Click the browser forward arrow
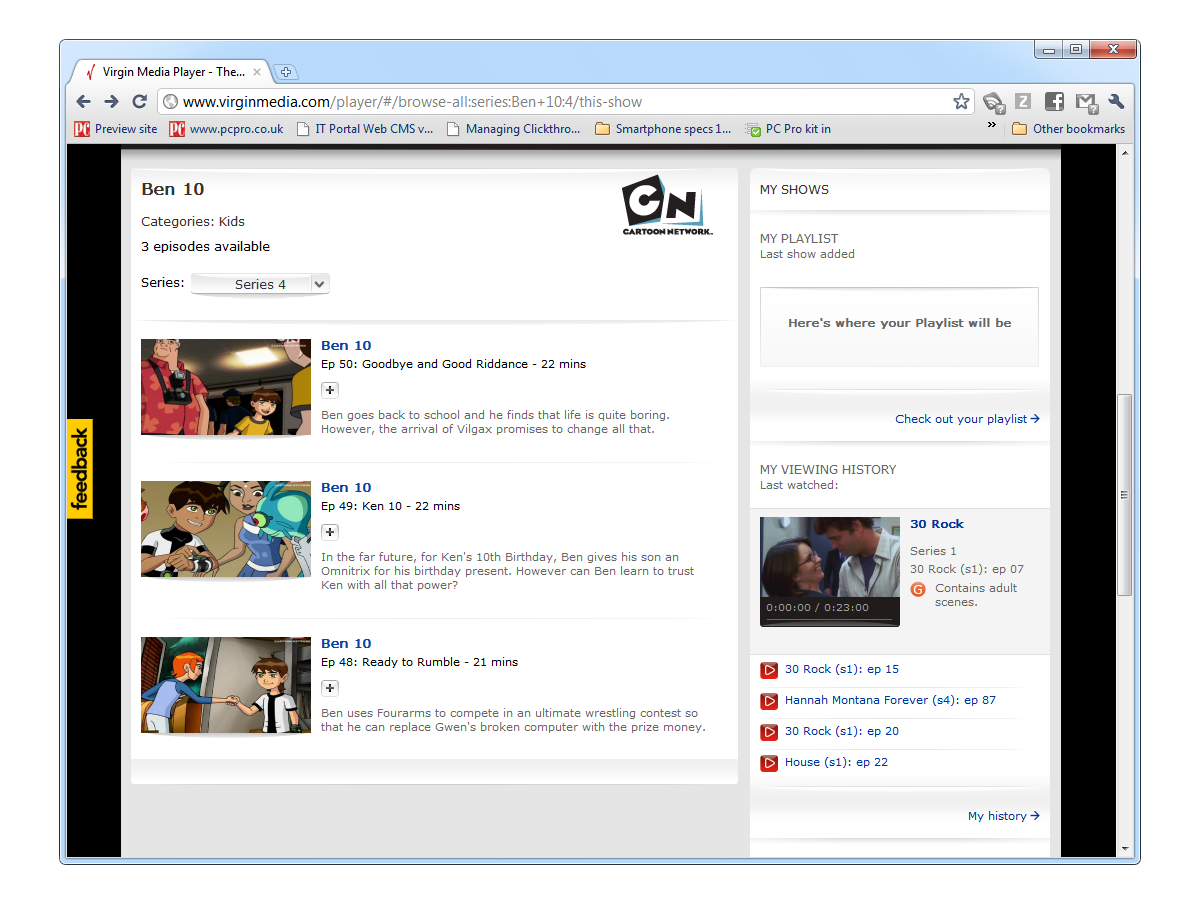 [111, 101]
